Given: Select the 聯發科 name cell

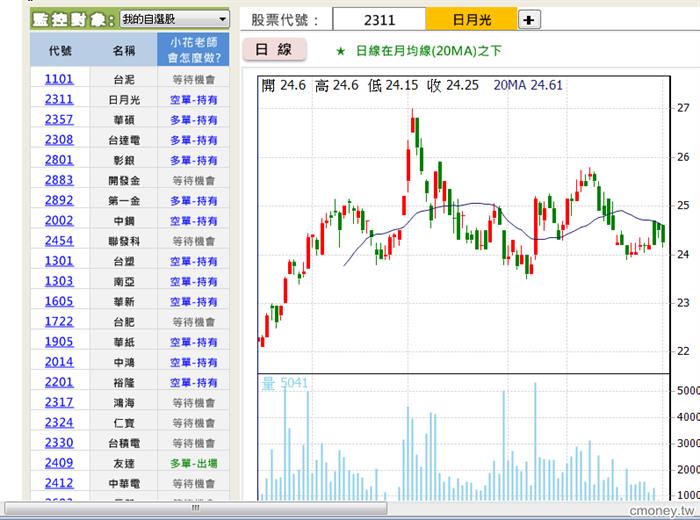Looking at the screenshot, I should pos(124,241).
